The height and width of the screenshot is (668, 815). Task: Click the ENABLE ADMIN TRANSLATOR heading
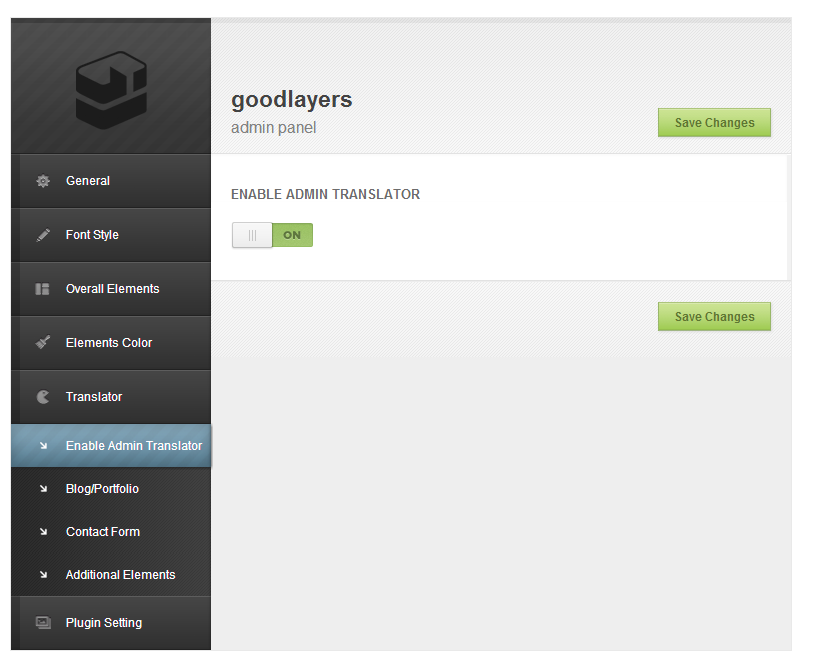coord(325,194)
